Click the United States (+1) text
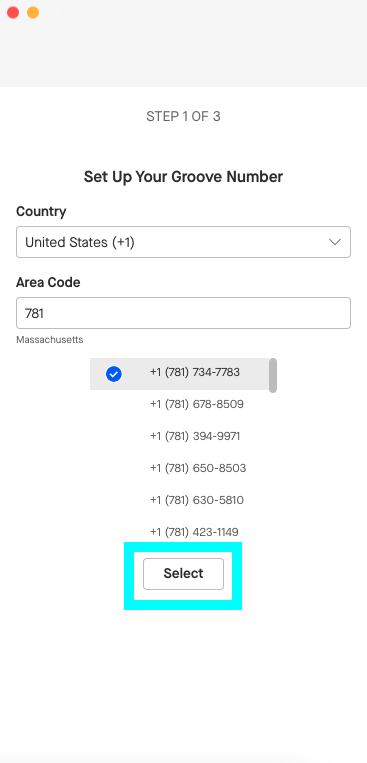This screenshot has height=763, width=367. coord(79,242)
